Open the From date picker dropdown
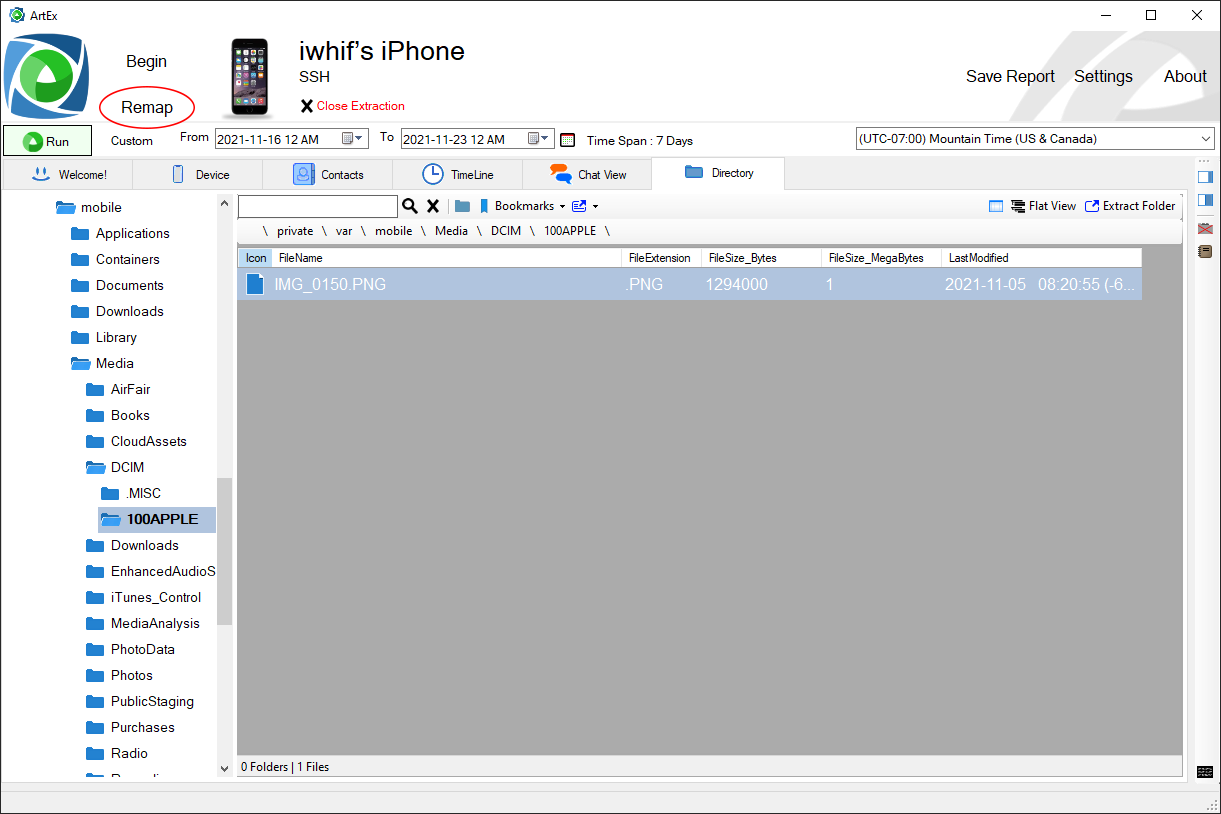The image size is (1221, 814). 359,139
